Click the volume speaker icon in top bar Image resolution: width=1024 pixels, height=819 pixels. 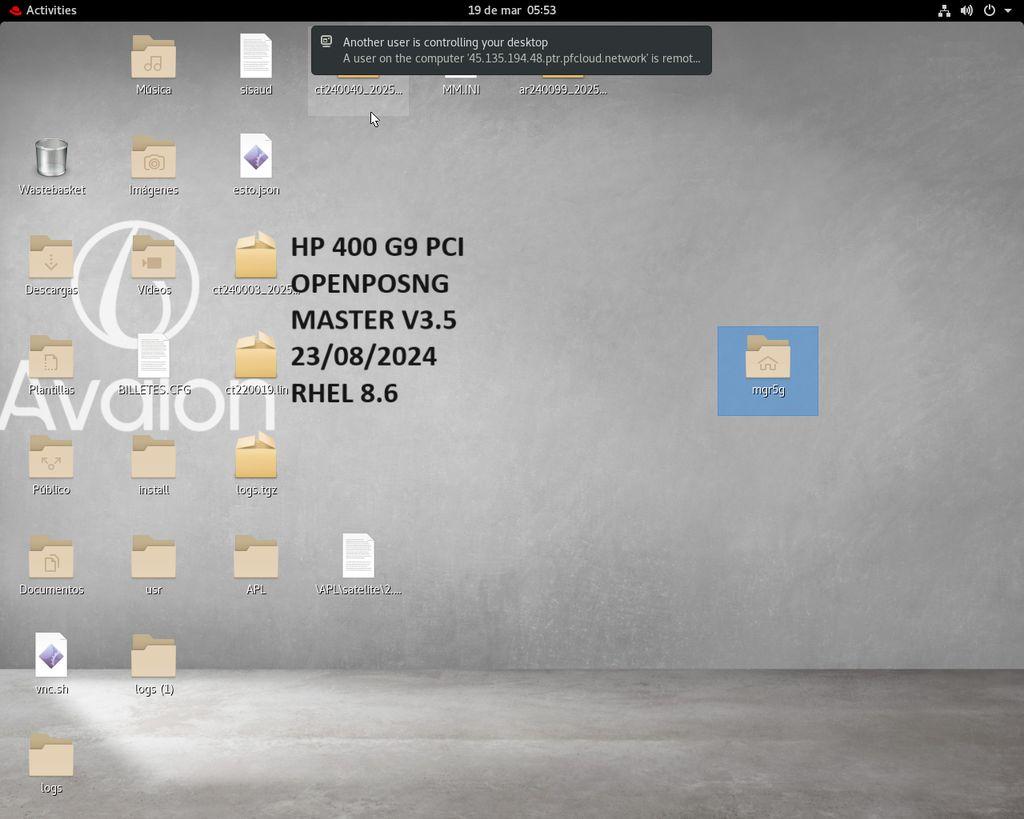[966, 11]
